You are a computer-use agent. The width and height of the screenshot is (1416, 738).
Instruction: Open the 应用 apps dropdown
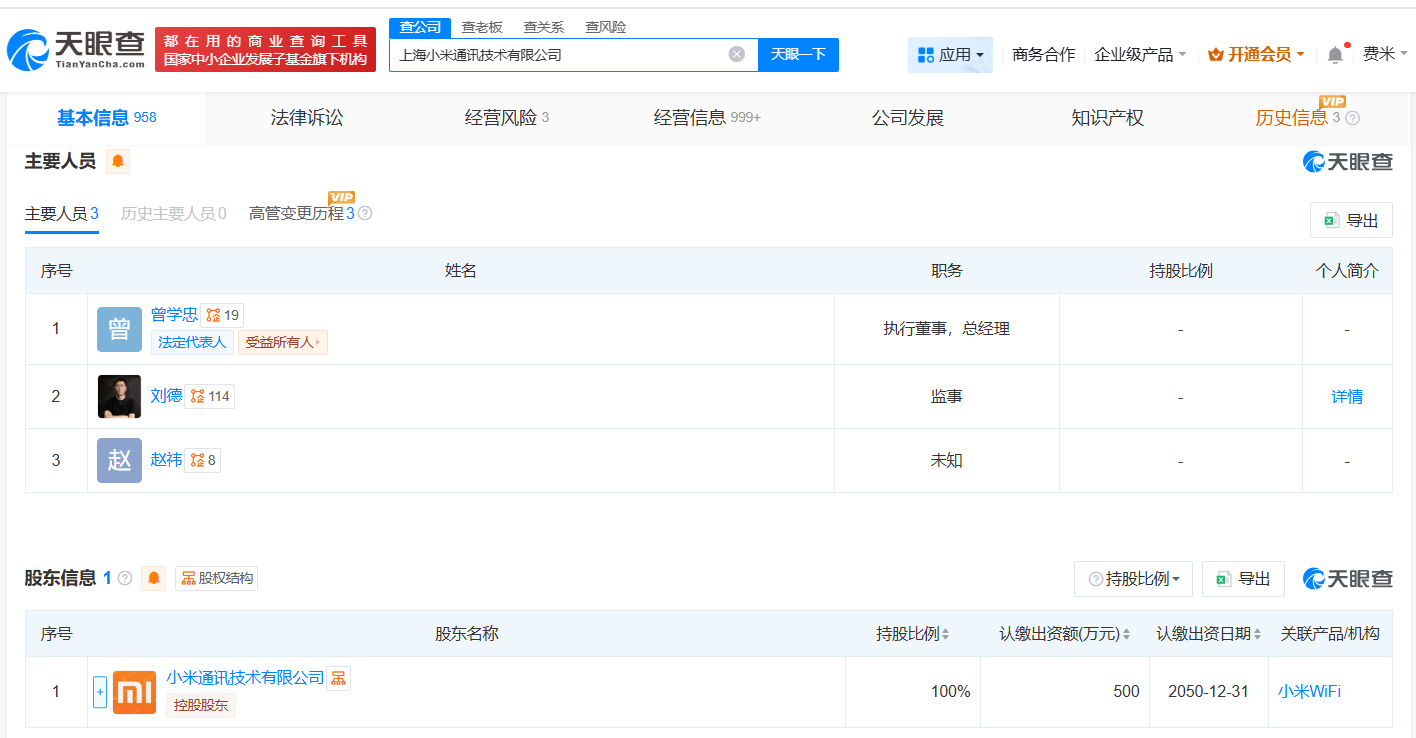[x=950, y=55]
